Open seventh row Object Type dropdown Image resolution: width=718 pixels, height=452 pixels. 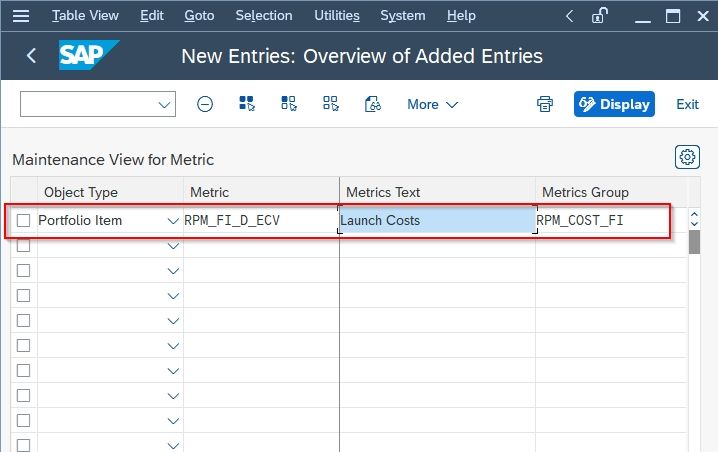point(173,371)
